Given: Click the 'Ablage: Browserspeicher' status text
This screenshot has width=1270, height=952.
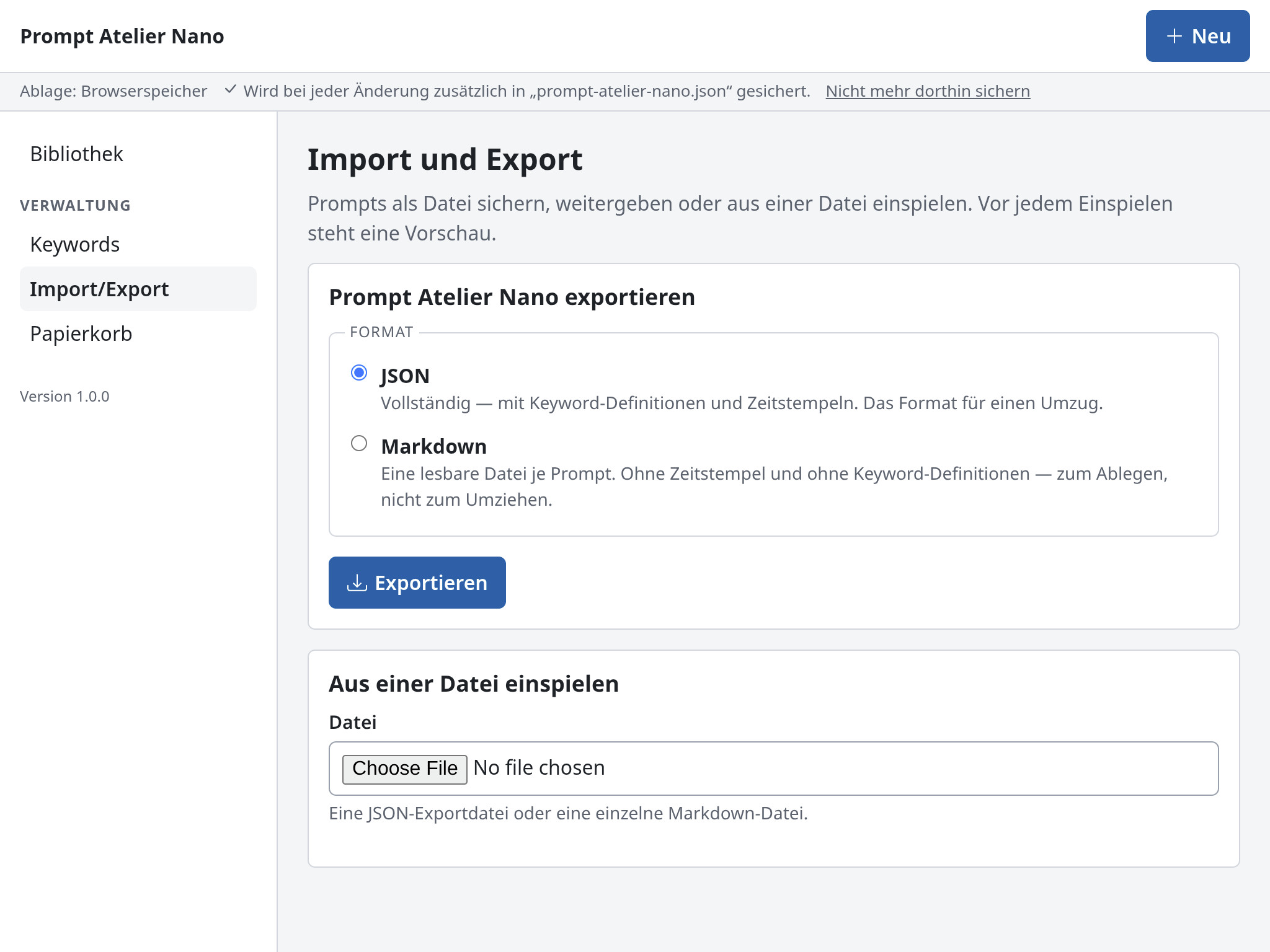Looking at the screenshot, I should click(x=113, y=91).
